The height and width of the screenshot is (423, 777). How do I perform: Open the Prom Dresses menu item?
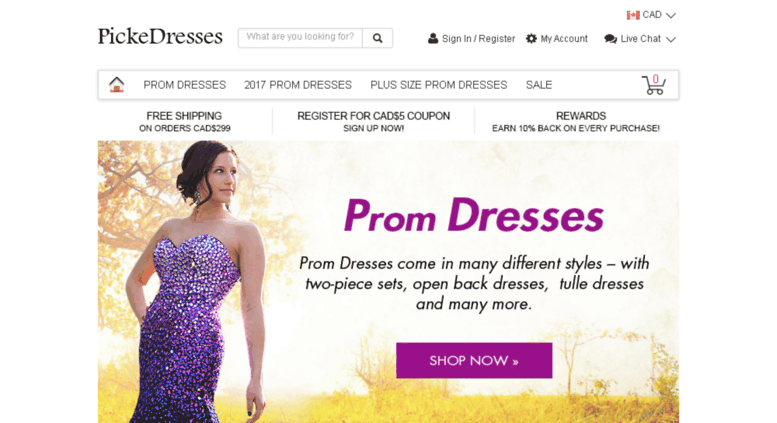[184, 85]
